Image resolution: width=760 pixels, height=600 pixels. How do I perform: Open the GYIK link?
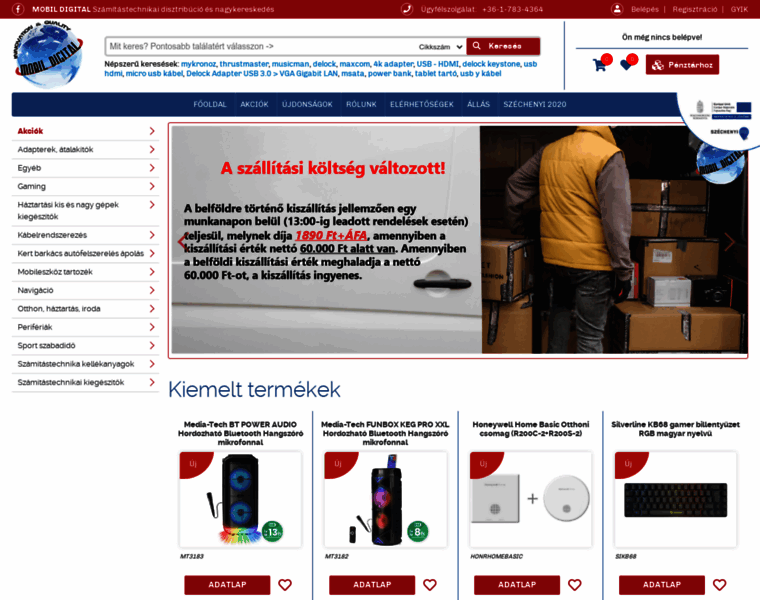point(739,9)
